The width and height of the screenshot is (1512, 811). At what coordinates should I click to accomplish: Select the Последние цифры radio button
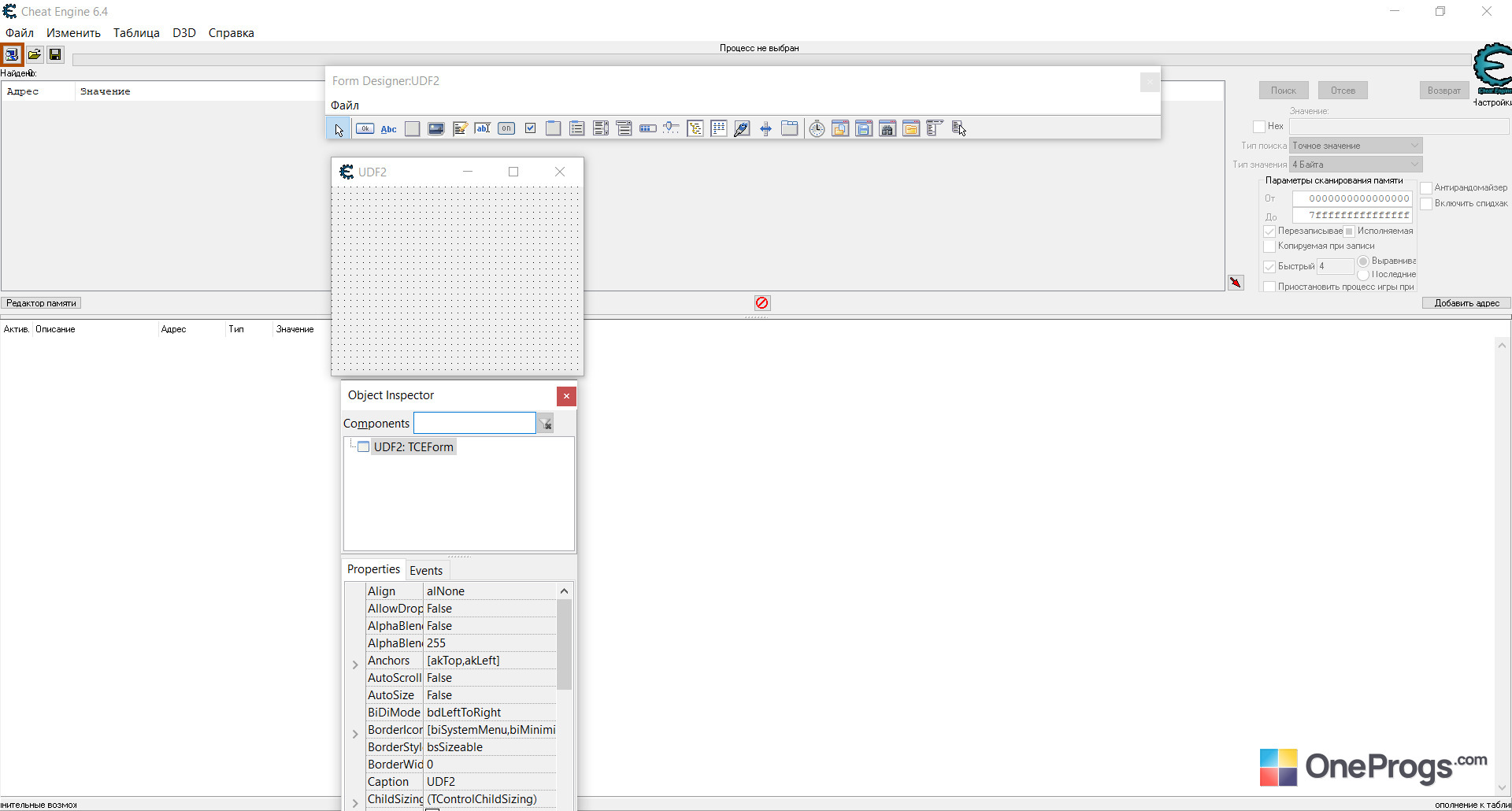point(1363,275)
